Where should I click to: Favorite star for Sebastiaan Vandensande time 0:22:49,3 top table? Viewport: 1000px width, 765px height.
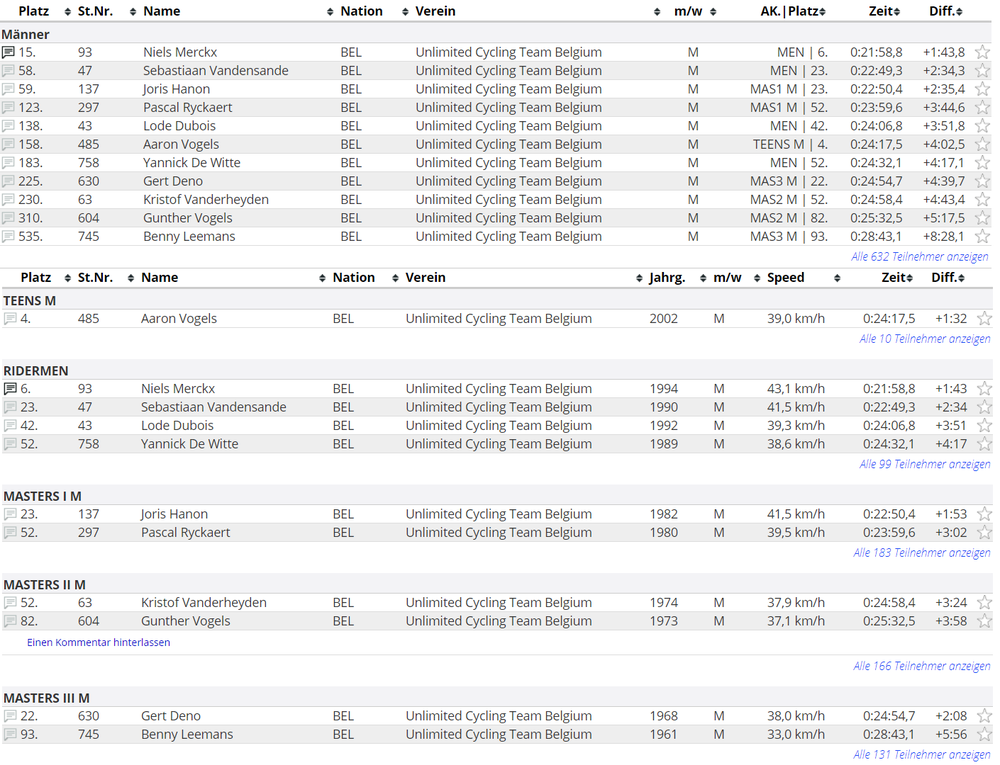pos(983,71)
